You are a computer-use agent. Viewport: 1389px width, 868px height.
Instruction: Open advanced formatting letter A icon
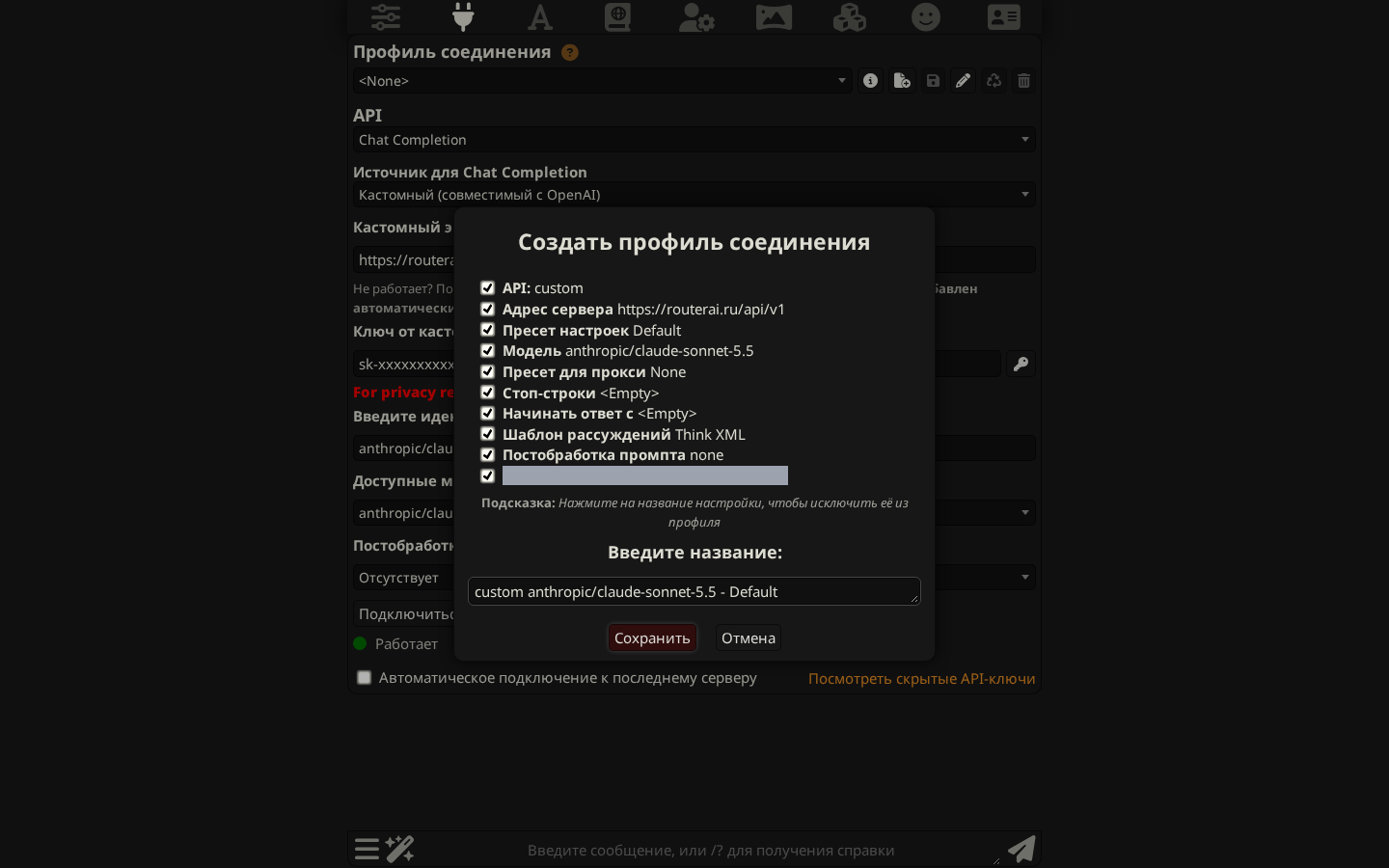click(x=540, y=16)
